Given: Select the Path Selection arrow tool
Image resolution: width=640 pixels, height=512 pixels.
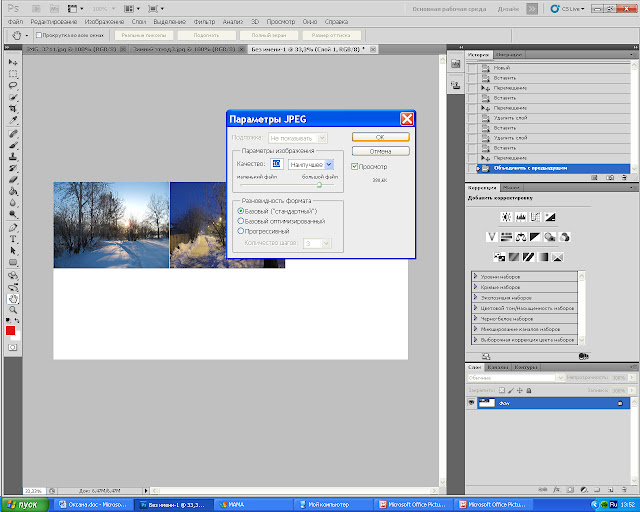Looking at the screenshot, I should pyautogui.click(x=13, y=251).
